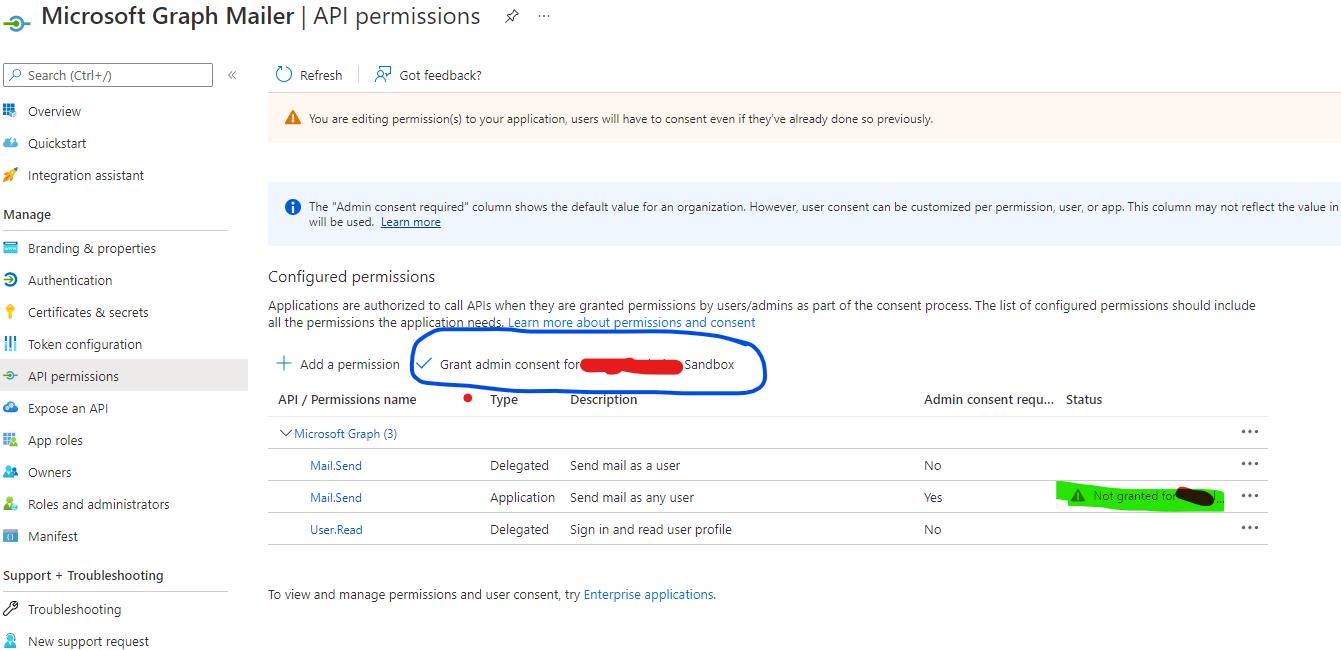
Task: Click 'Sign in and read user profile' text
Action: tap(651, 529)
